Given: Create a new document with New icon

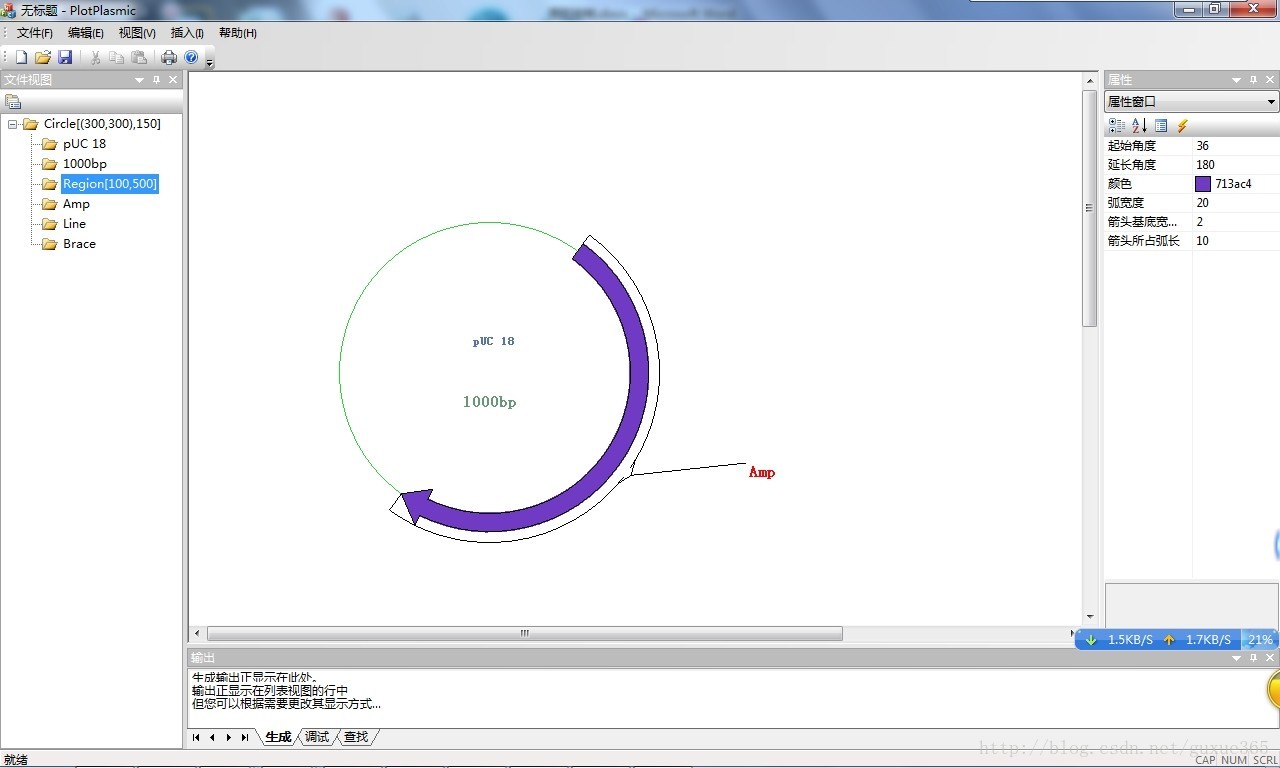Looking at the screenshot, I should (21, 57).
